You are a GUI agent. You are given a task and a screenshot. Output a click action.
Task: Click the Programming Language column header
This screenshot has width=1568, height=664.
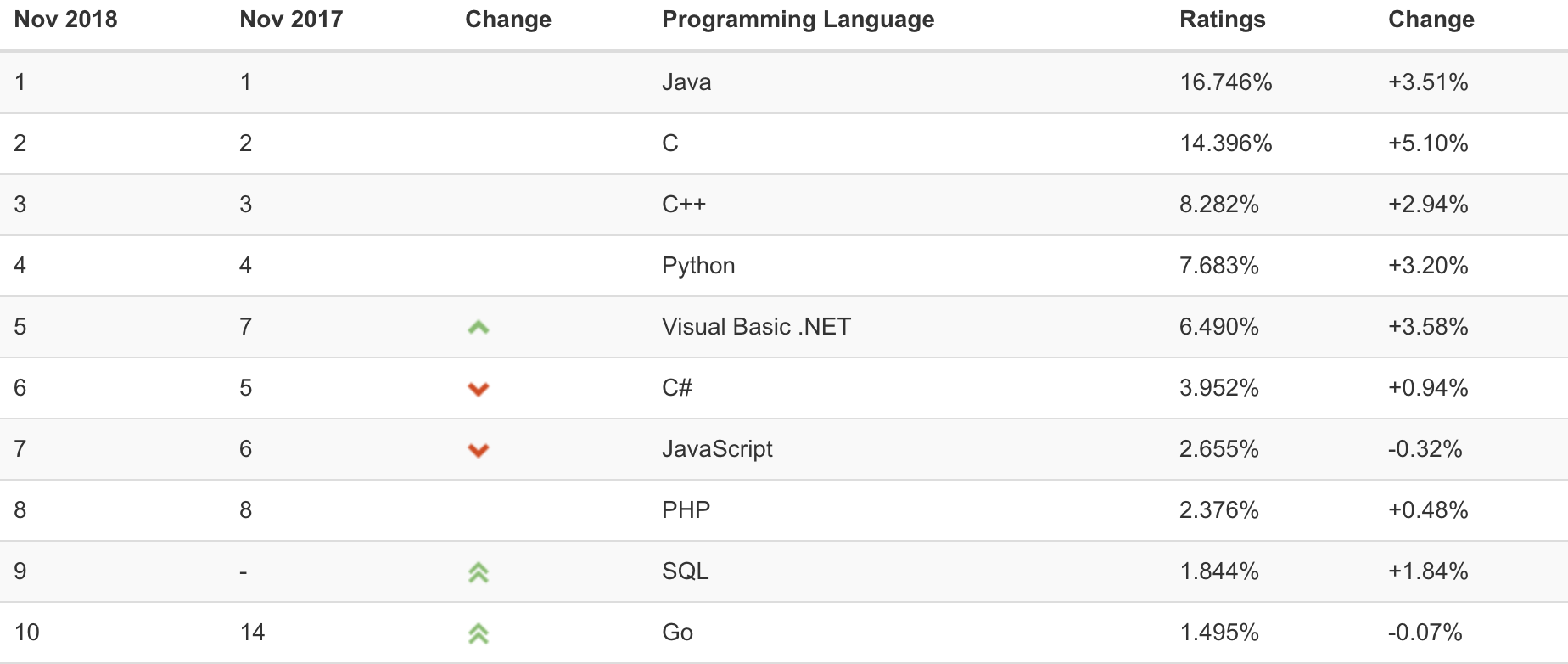click(798, 20)
